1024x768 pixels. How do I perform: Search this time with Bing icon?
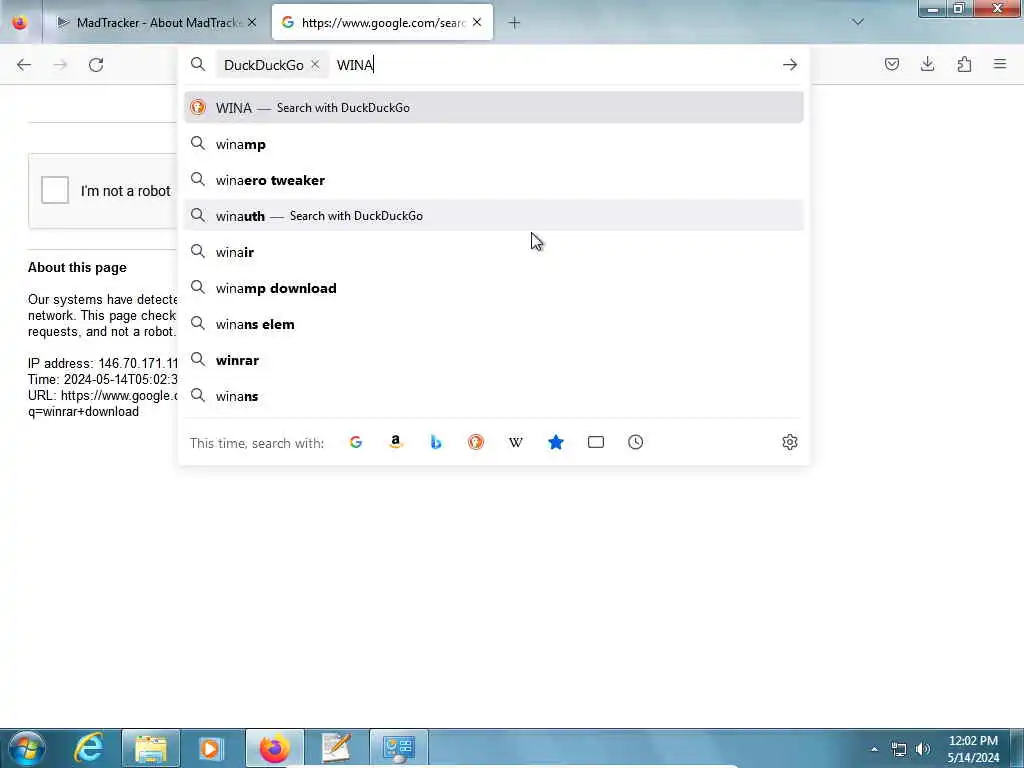436,442
